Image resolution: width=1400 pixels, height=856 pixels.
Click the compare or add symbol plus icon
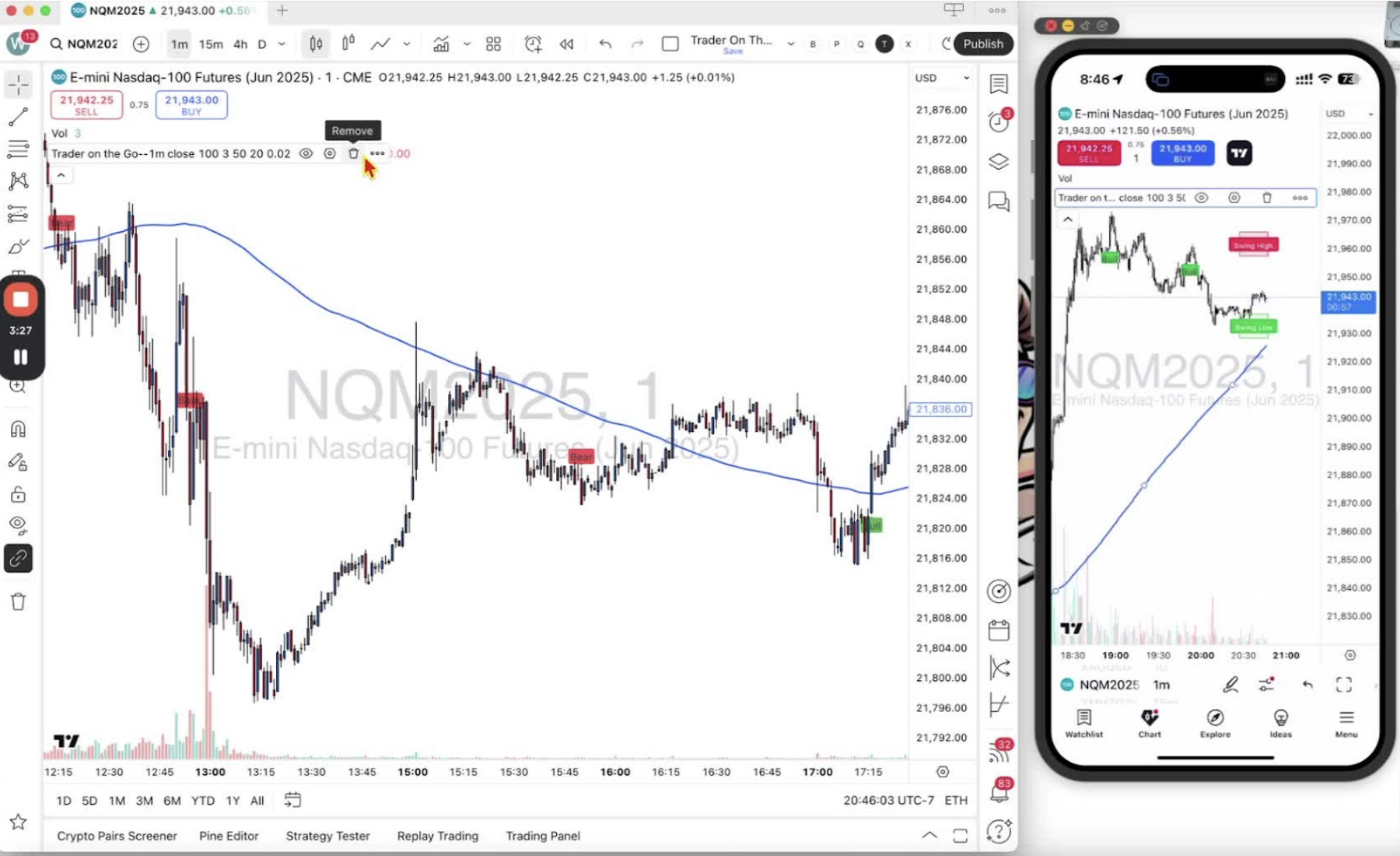point(141,44)
